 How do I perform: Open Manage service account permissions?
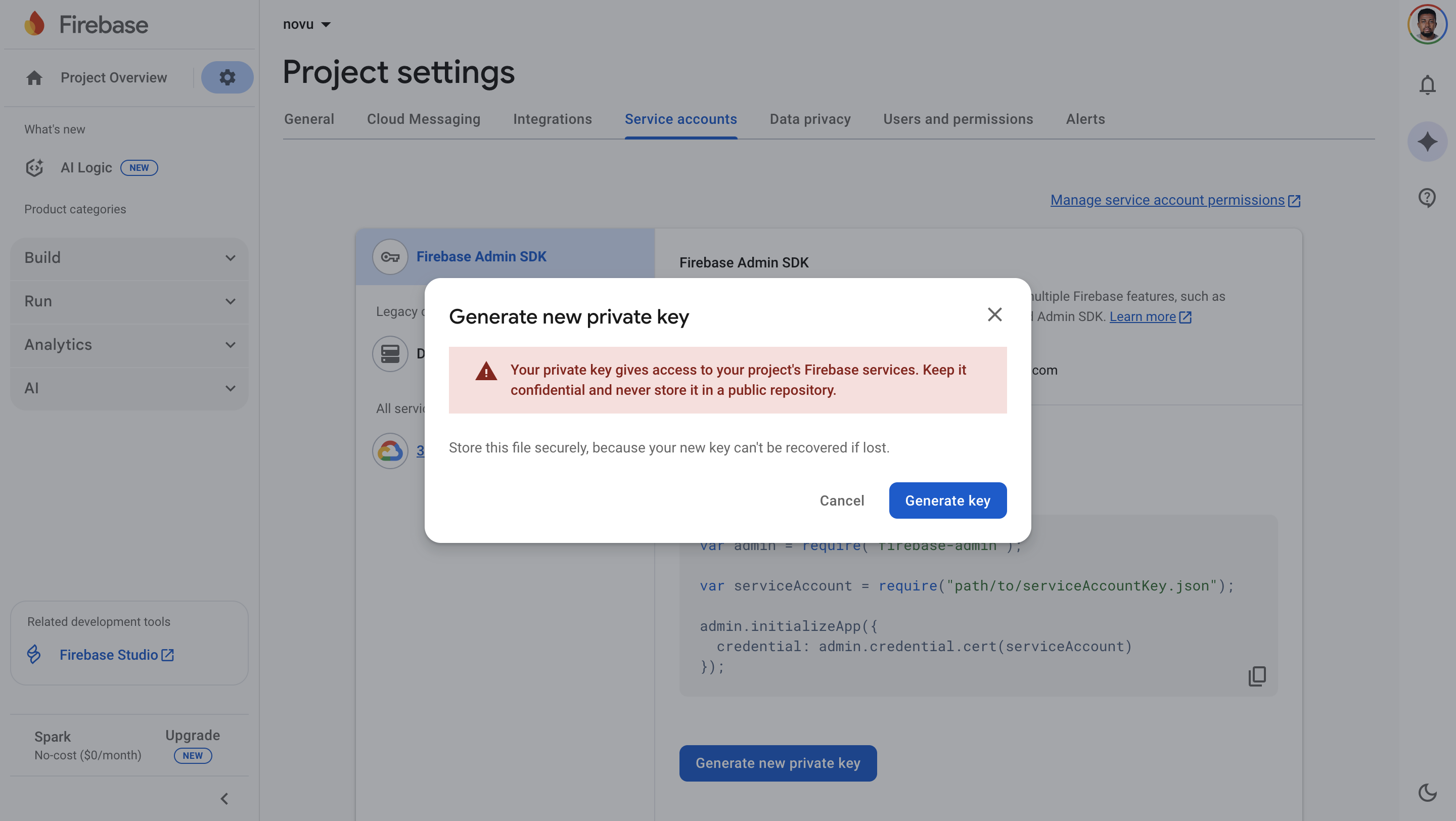[x=1168, y=200]
